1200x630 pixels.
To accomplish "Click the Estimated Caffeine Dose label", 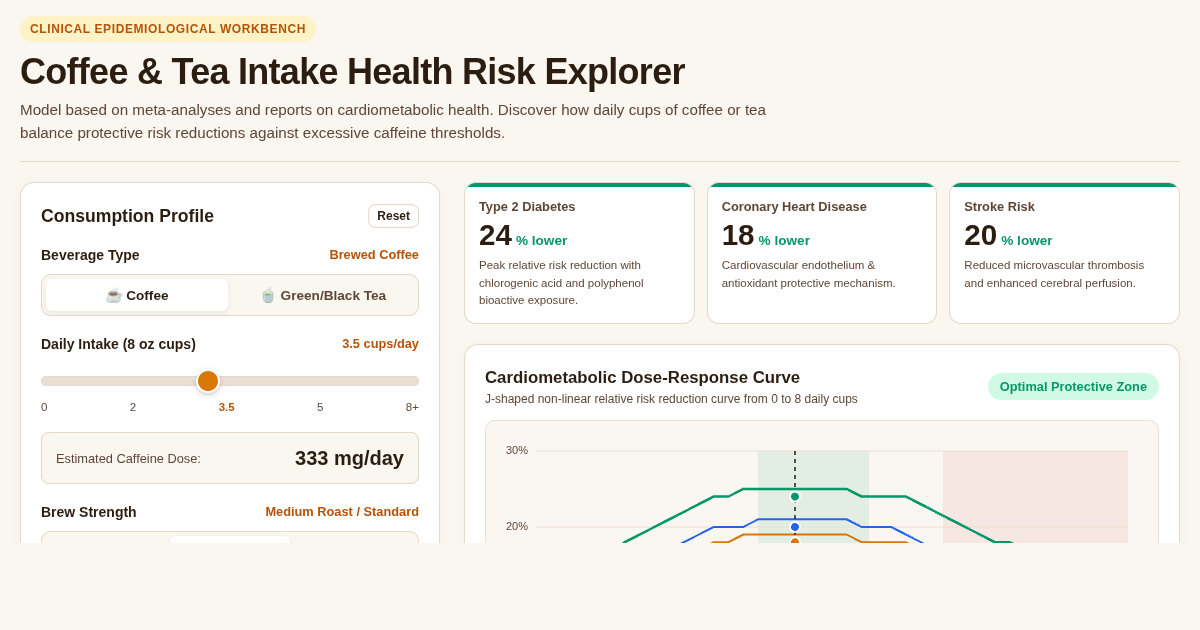I will (128, 458).
